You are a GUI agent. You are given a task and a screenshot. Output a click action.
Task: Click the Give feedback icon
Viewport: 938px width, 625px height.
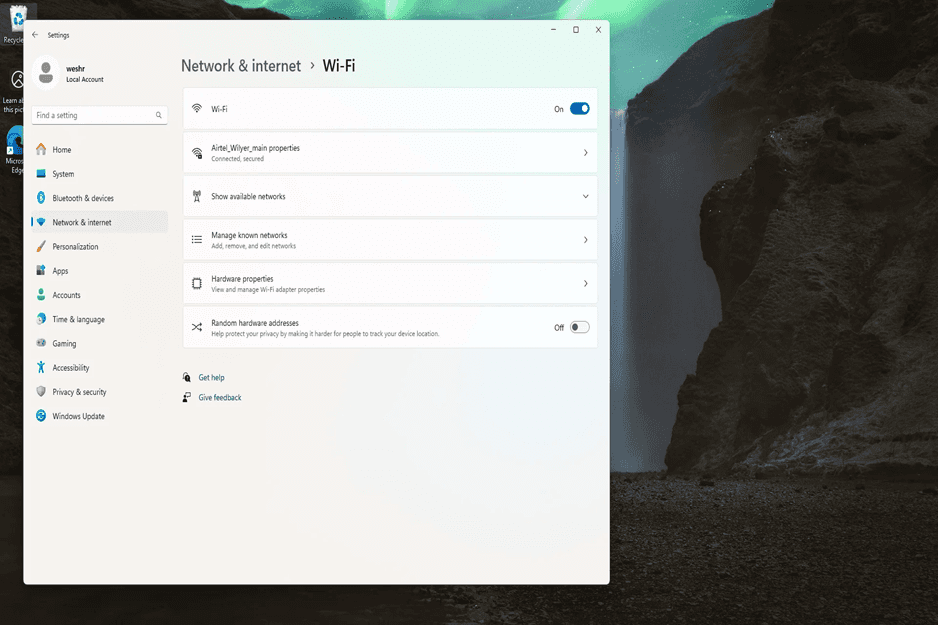(x=187, y=397)
